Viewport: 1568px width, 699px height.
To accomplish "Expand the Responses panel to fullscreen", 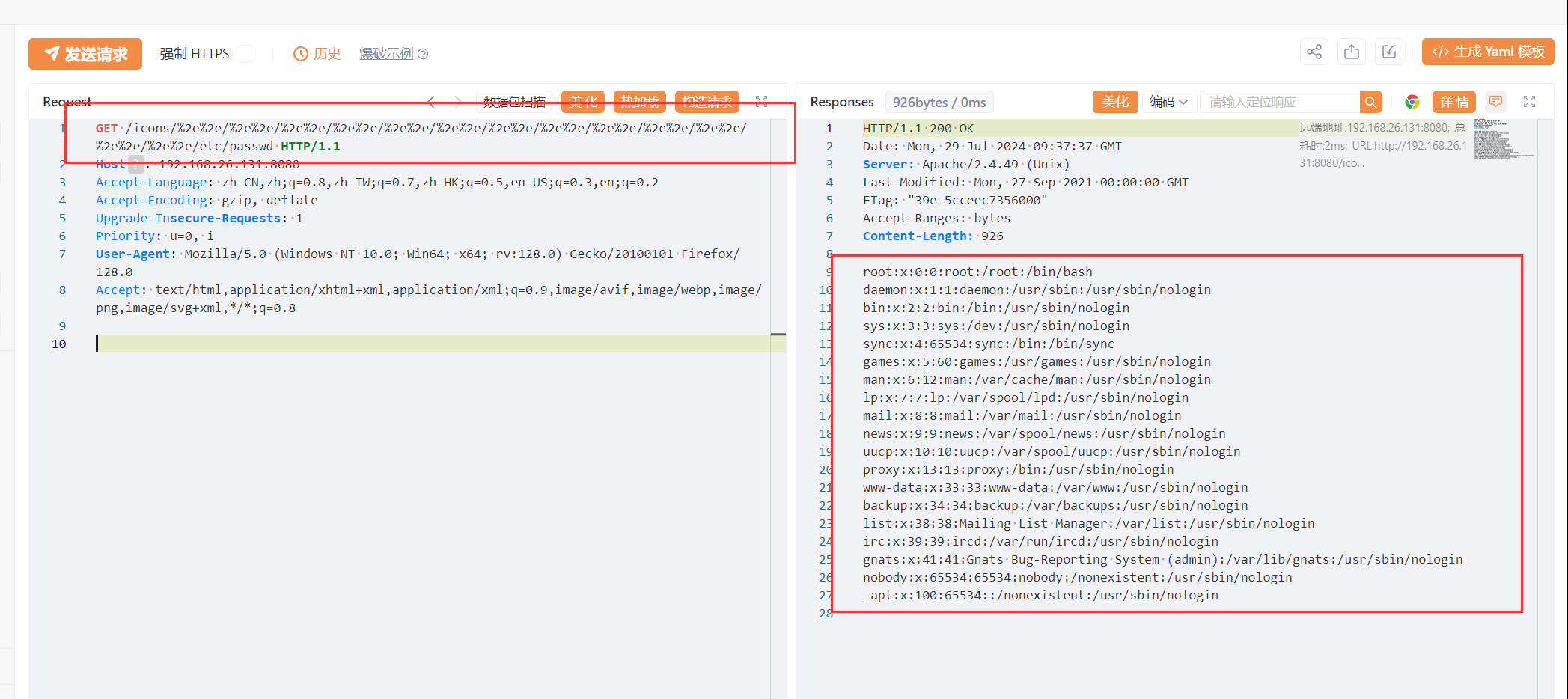I will pos(1530,102).
